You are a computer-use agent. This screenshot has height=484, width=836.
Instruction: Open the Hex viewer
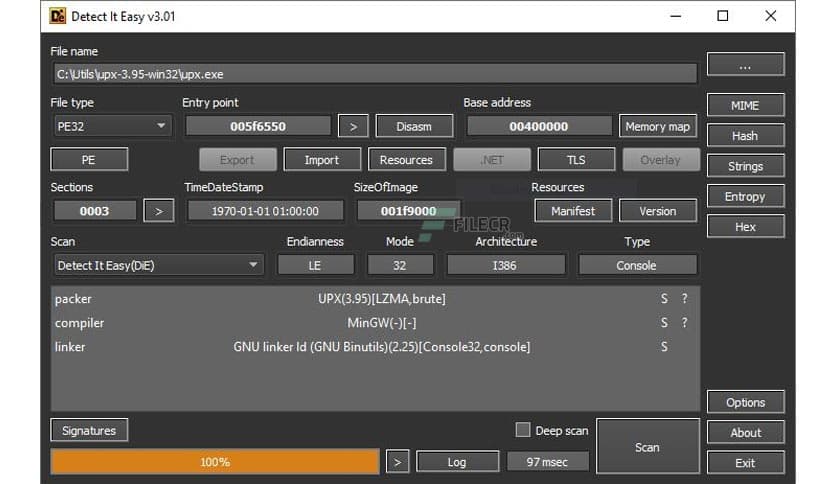coord(745,227)
